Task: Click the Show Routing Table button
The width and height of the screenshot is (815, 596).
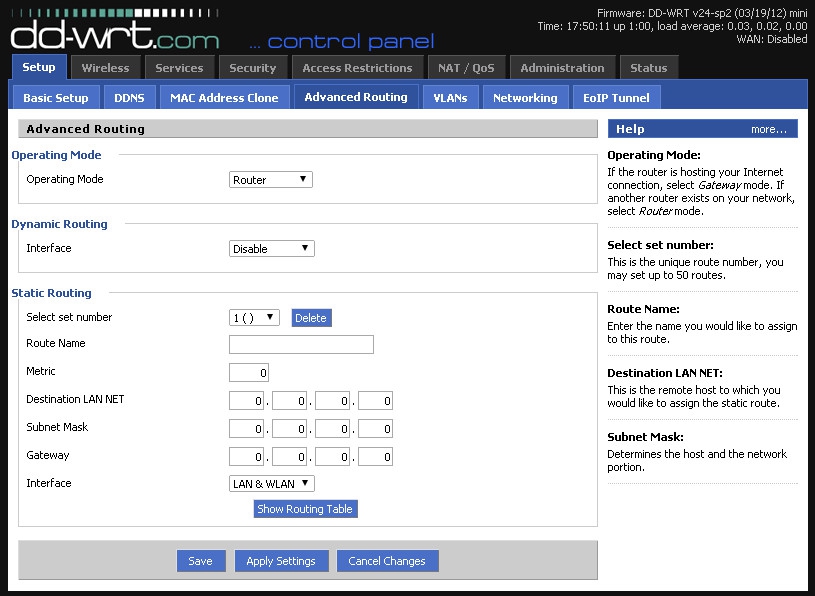Action: [x=305, y=509]
